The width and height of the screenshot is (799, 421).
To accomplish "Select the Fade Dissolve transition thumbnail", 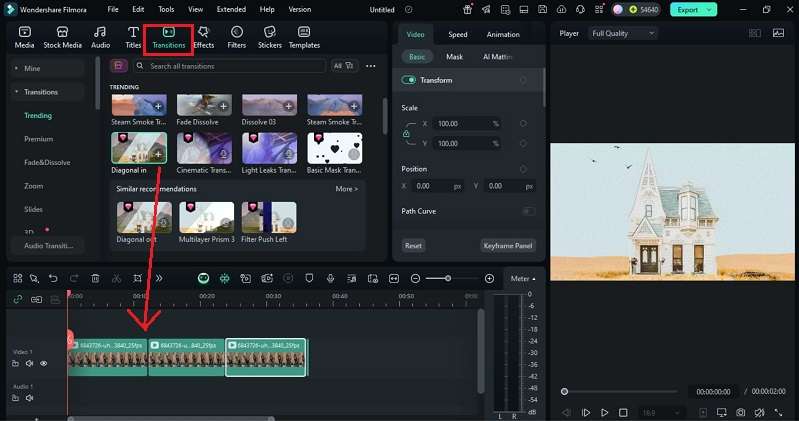I will (204, 105).
